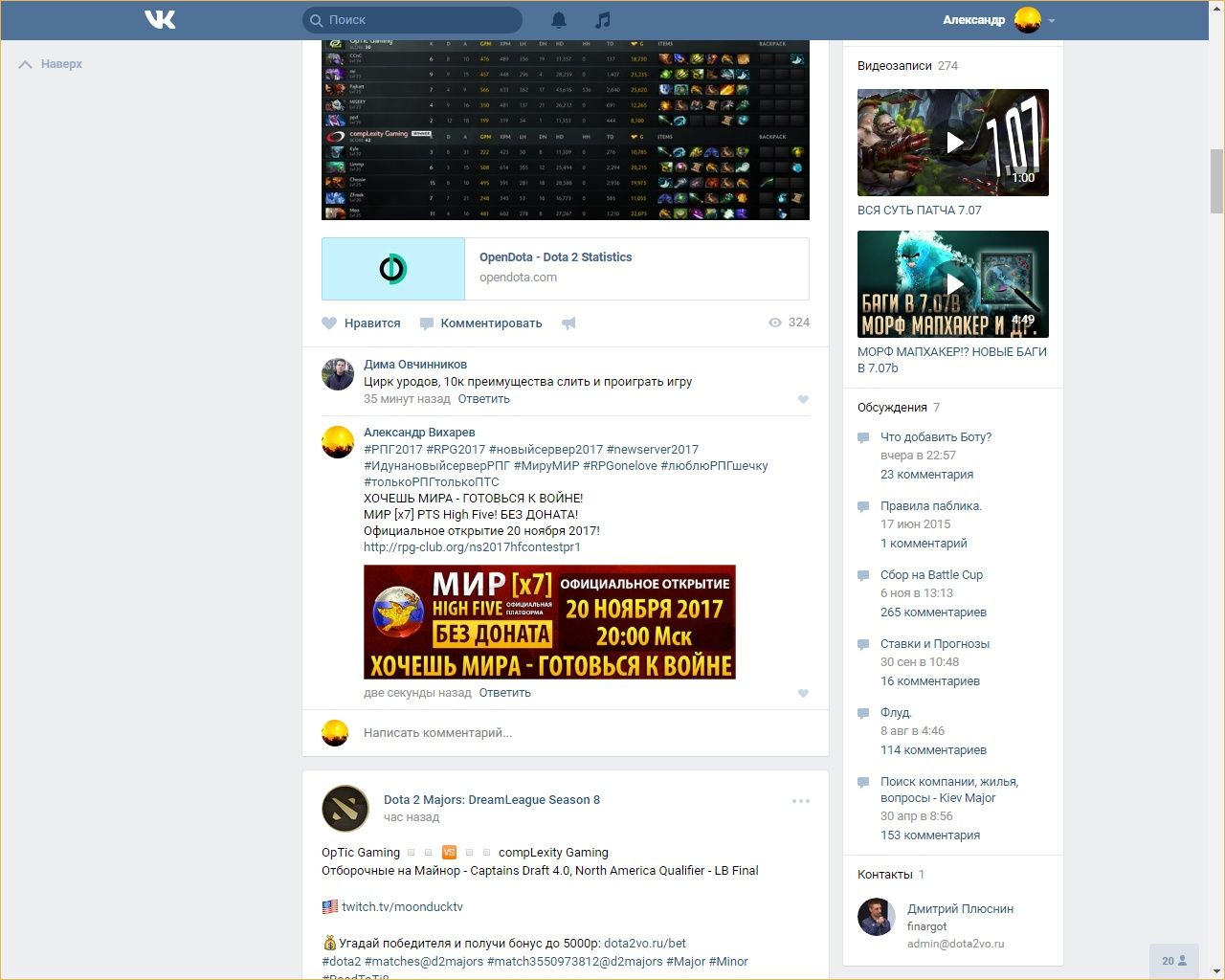Open discussion Флуд.

(897, 713)
